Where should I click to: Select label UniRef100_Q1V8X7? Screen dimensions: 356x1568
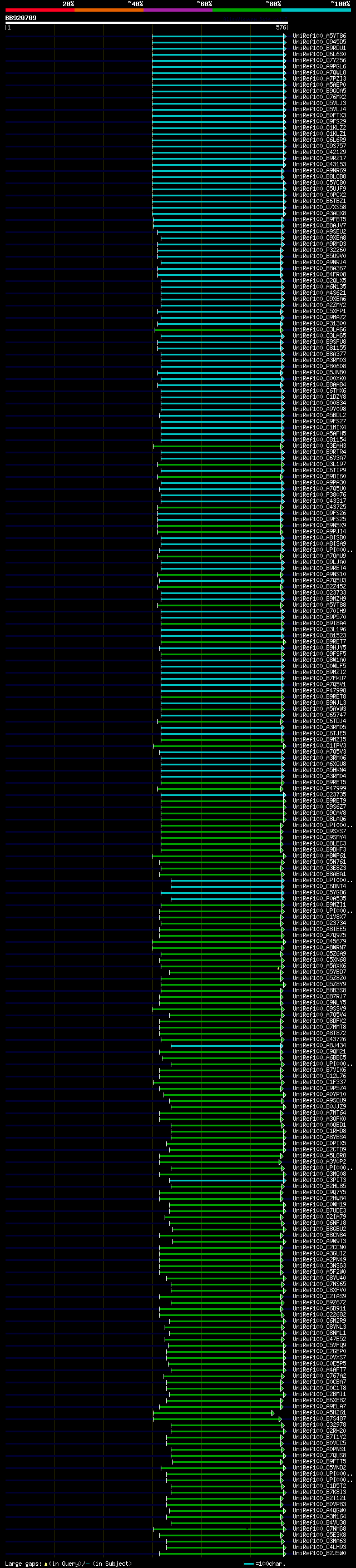pos(319,917)
